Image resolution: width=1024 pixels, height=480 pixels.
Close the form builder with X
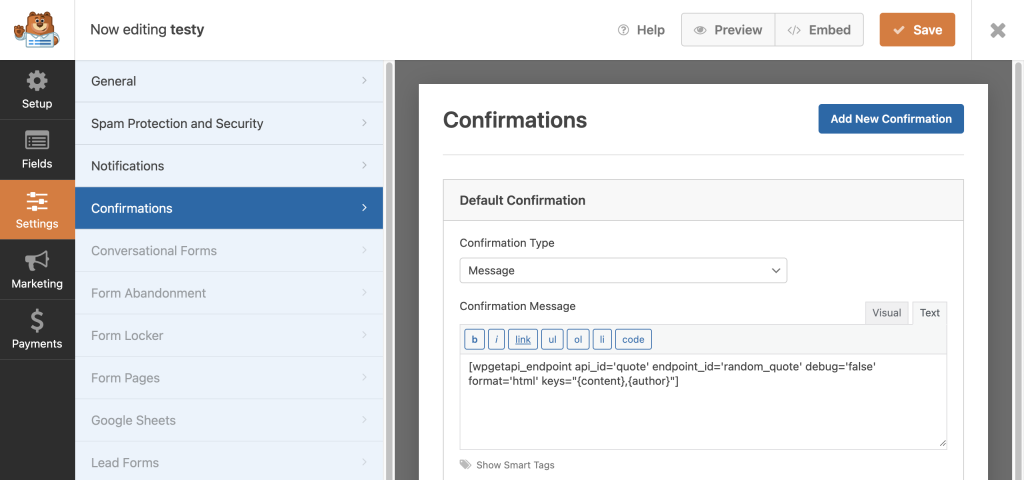(x=998, y=30)
